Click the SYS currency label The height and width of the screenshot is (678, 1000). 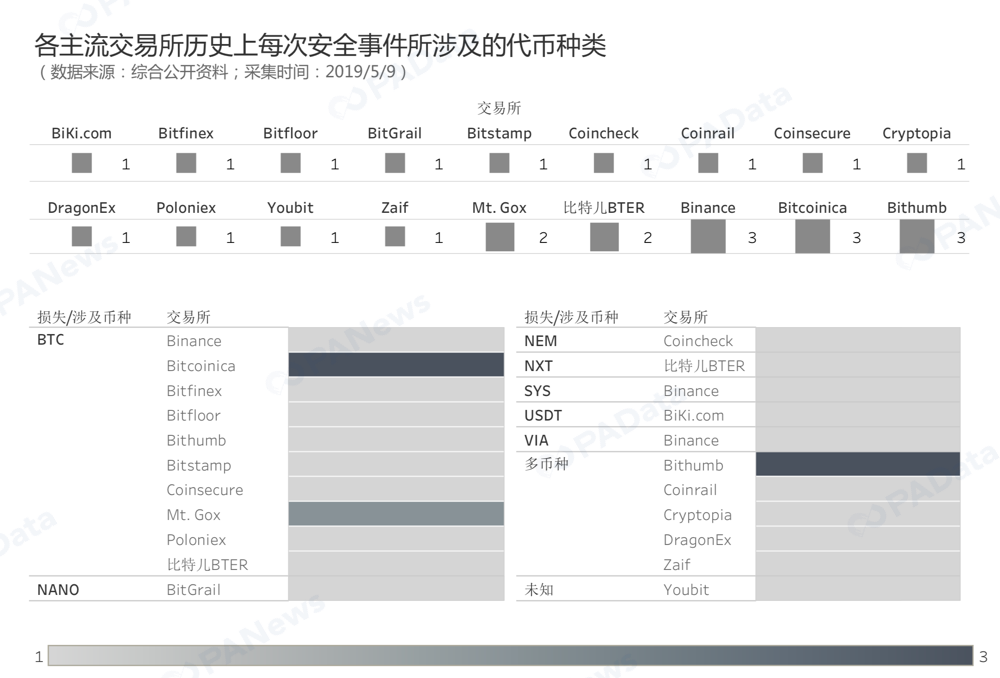(537, 390)
